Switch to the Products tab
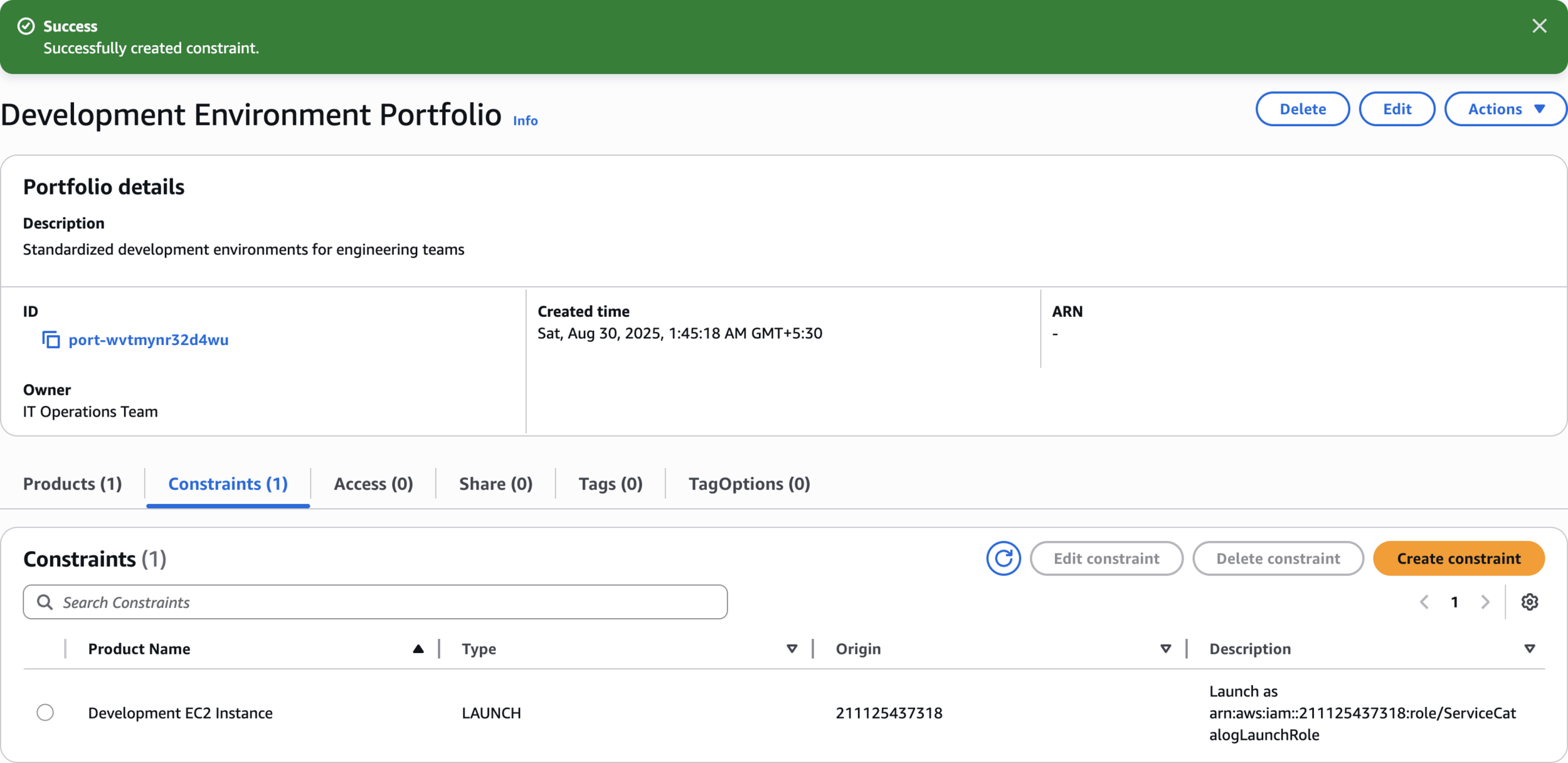This screenshot has width=1568, height=763. (x=73, y=484)
